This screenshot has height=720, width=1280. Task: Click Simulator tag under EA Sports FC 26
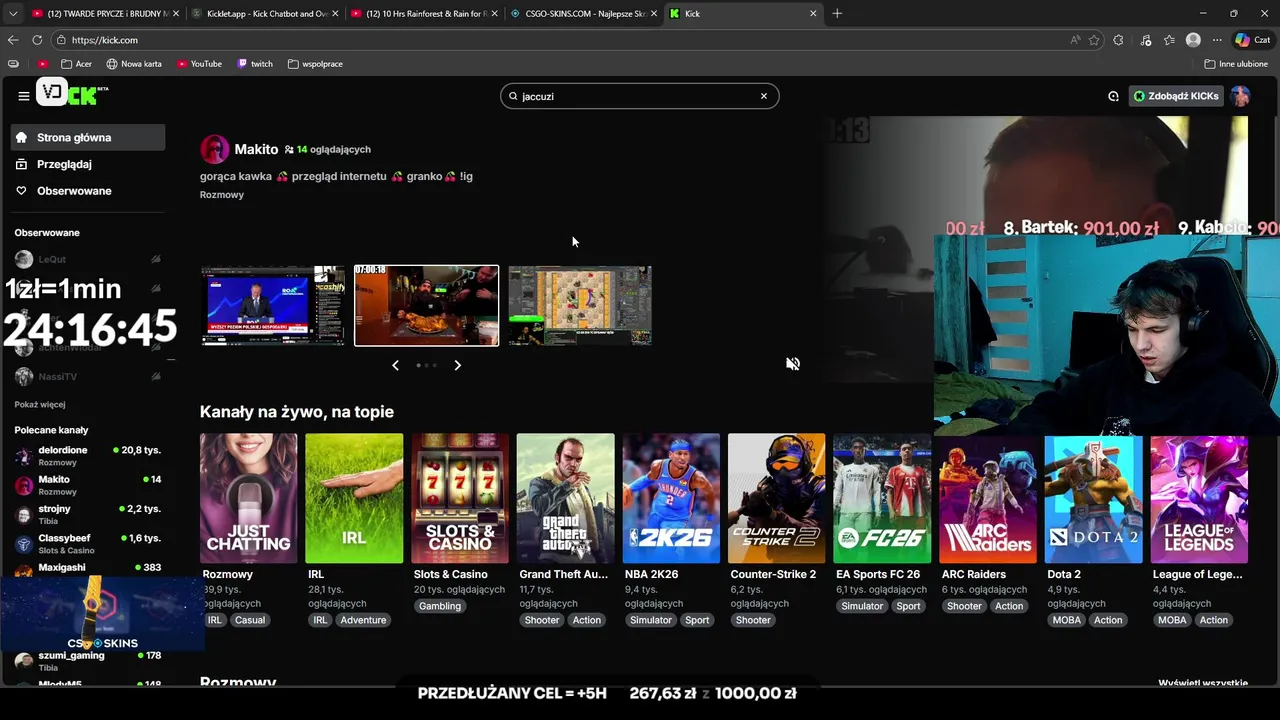click(862, 606)
